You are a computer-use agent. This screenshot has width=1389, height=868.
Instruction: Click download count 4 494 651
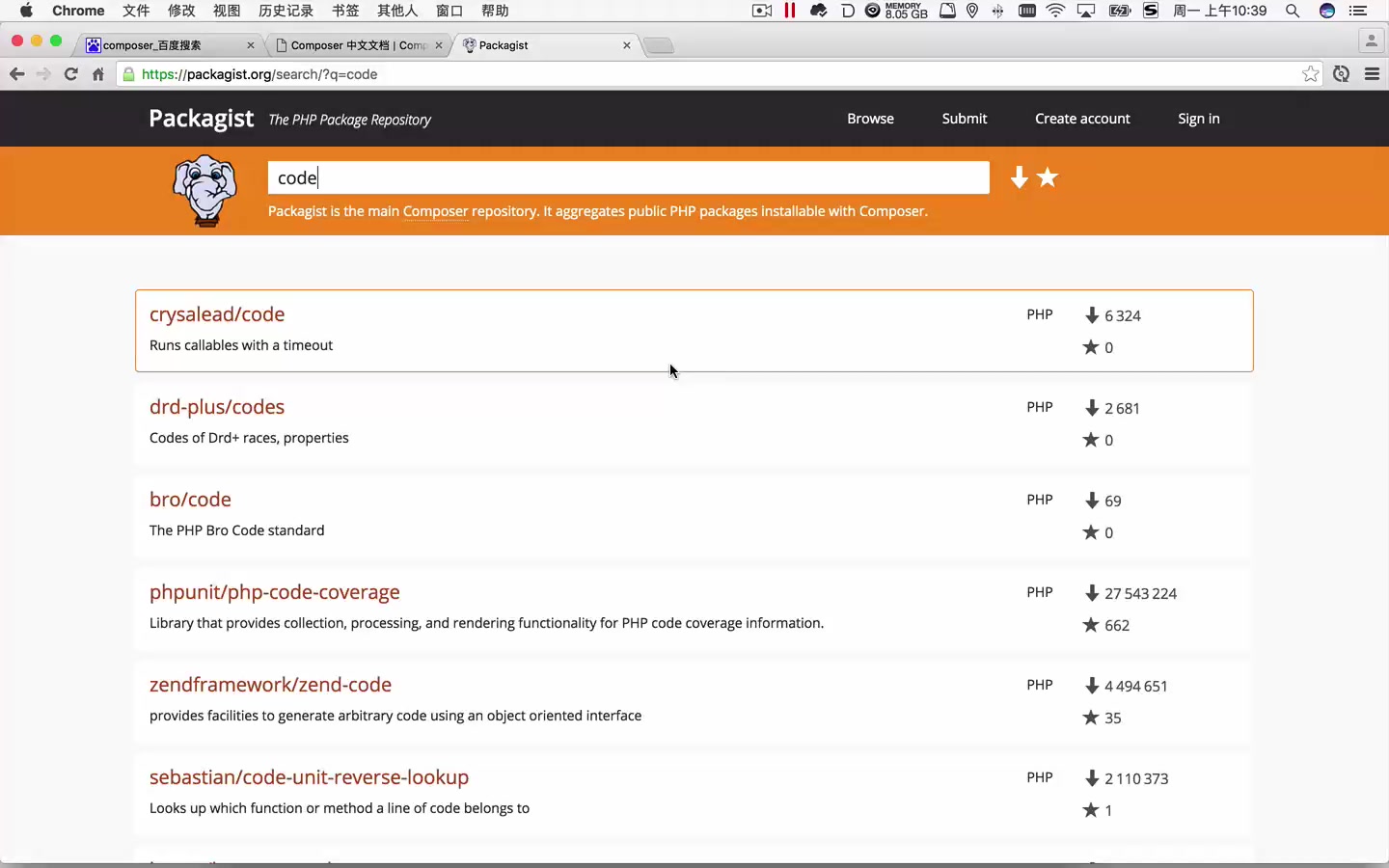tap(1136, 686)
